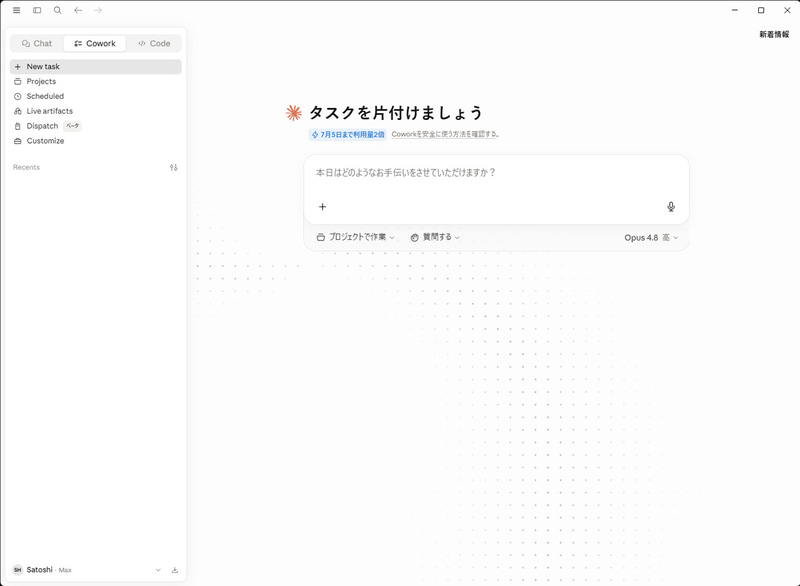Click the orange starburst logo
This screenshot has width=800, height=586.
click(x=294, y=113)
